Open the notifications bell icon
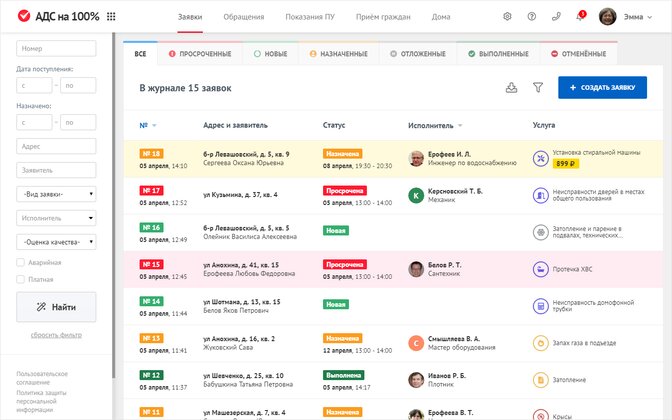 click(x=580, y=17)
